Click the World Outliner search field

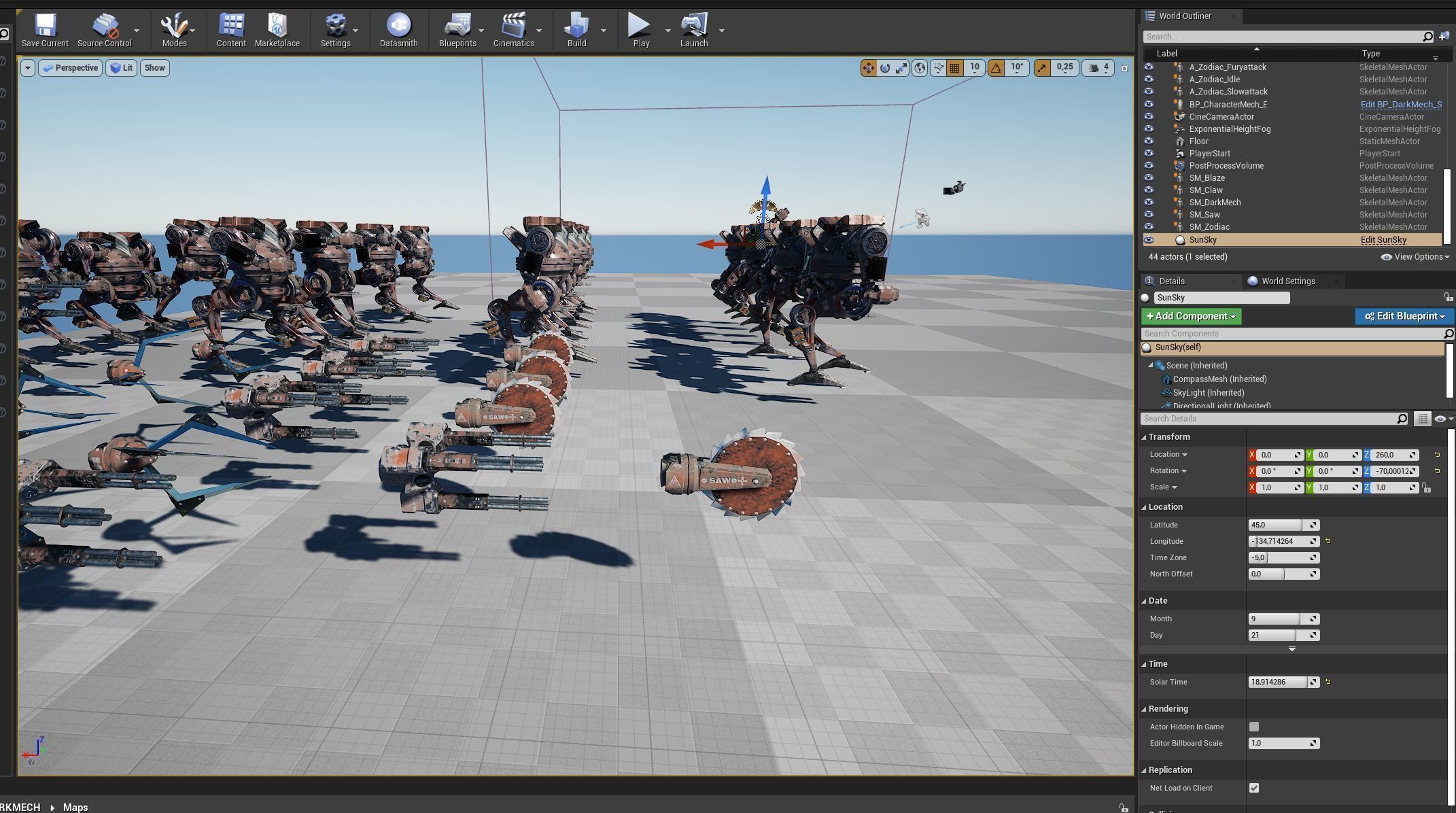tap(1281, 37)
